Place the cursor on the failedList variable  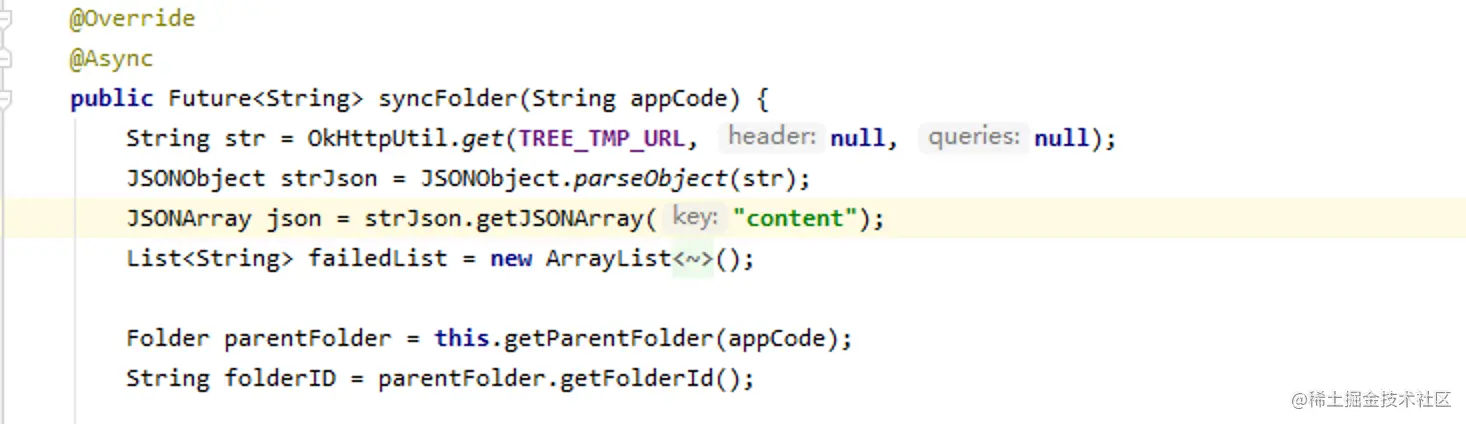[377, 259]
